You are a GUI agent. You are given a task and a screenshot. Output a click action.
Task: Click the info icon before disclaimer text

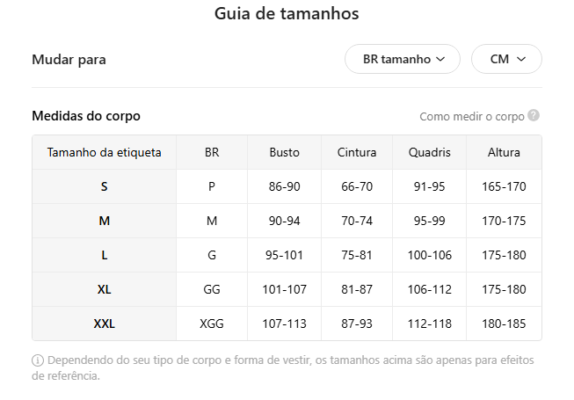coord(38,360)
